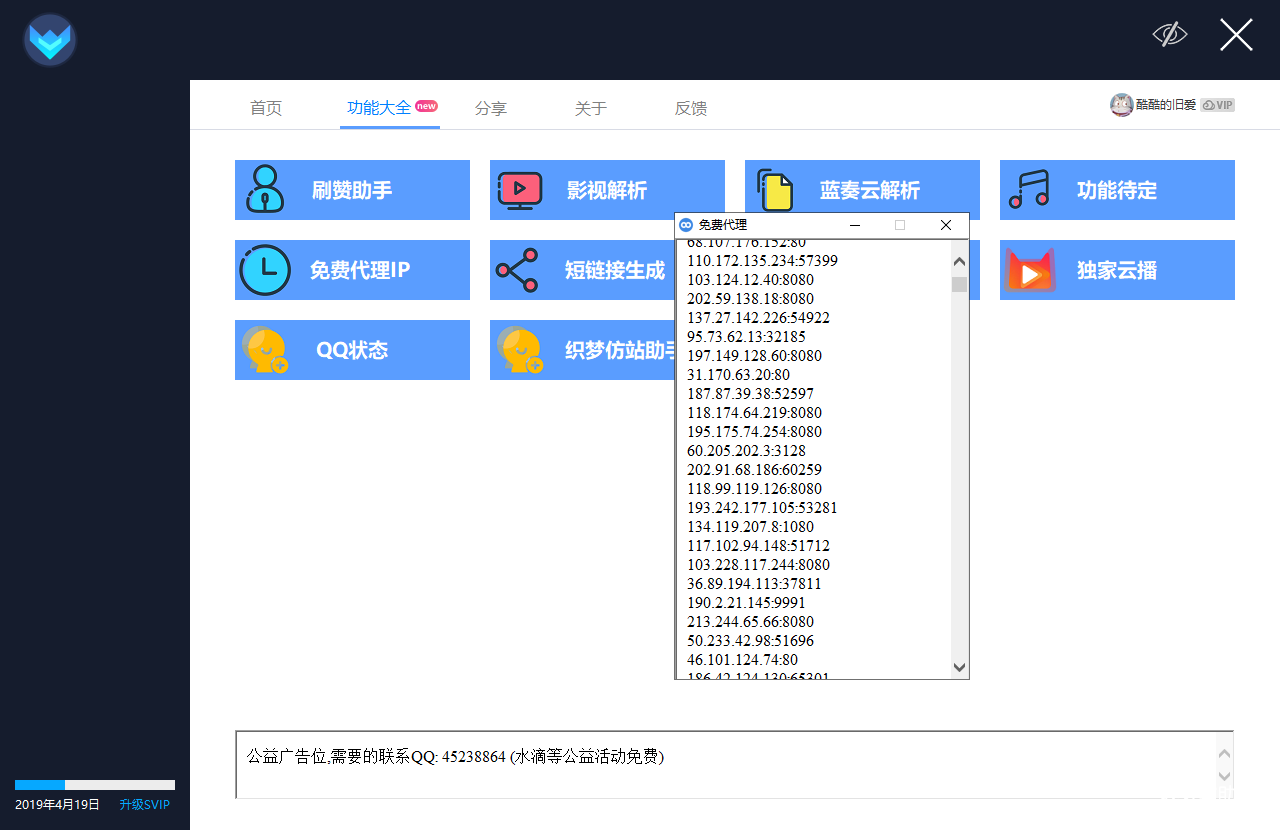The width and height of the screenshot is (1280, 830).
Task: Select proxy 137.27.142.226:54922
Action: [758, 318]
